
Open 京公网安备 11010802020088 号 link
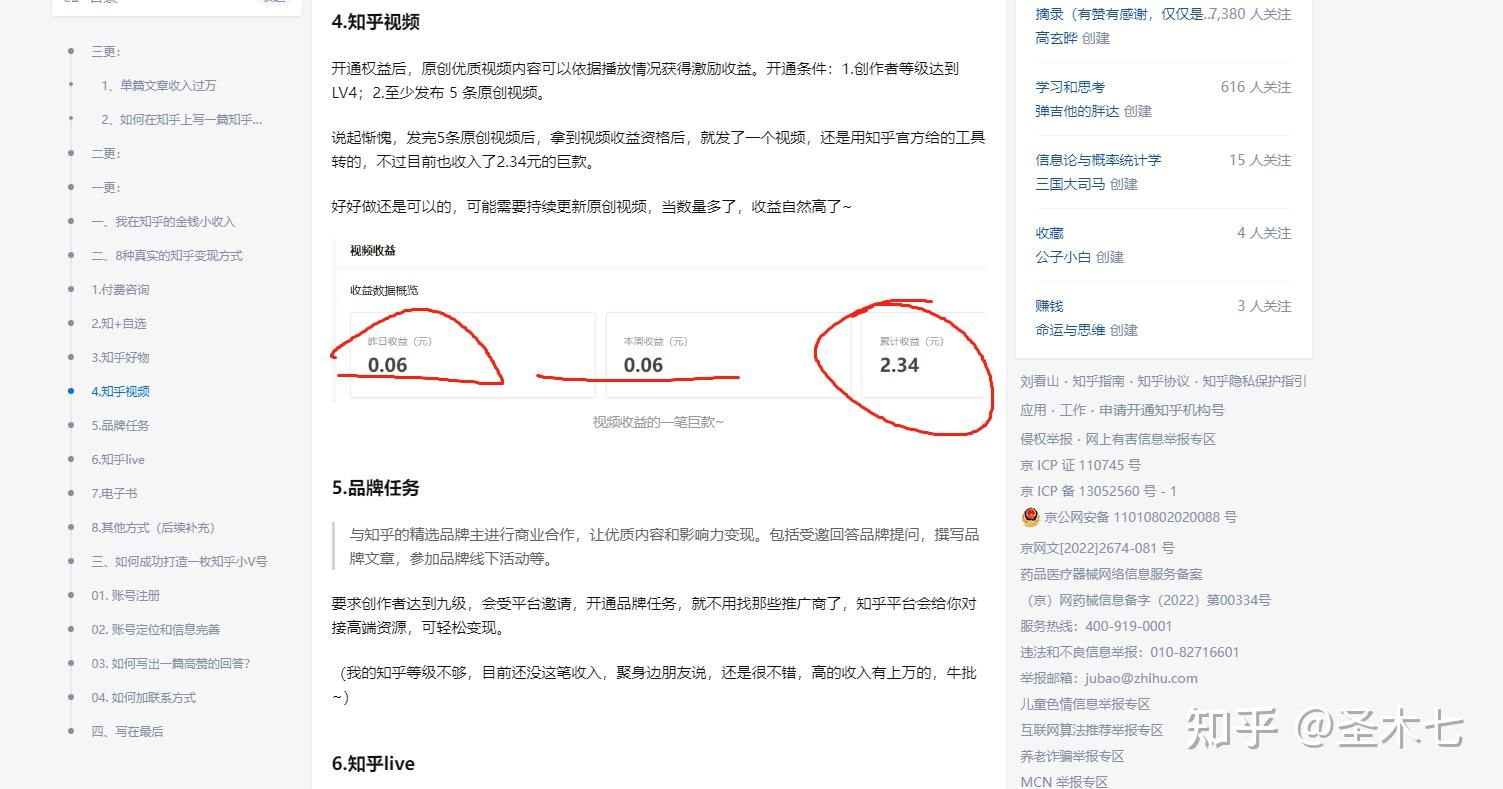point(1140,517)
